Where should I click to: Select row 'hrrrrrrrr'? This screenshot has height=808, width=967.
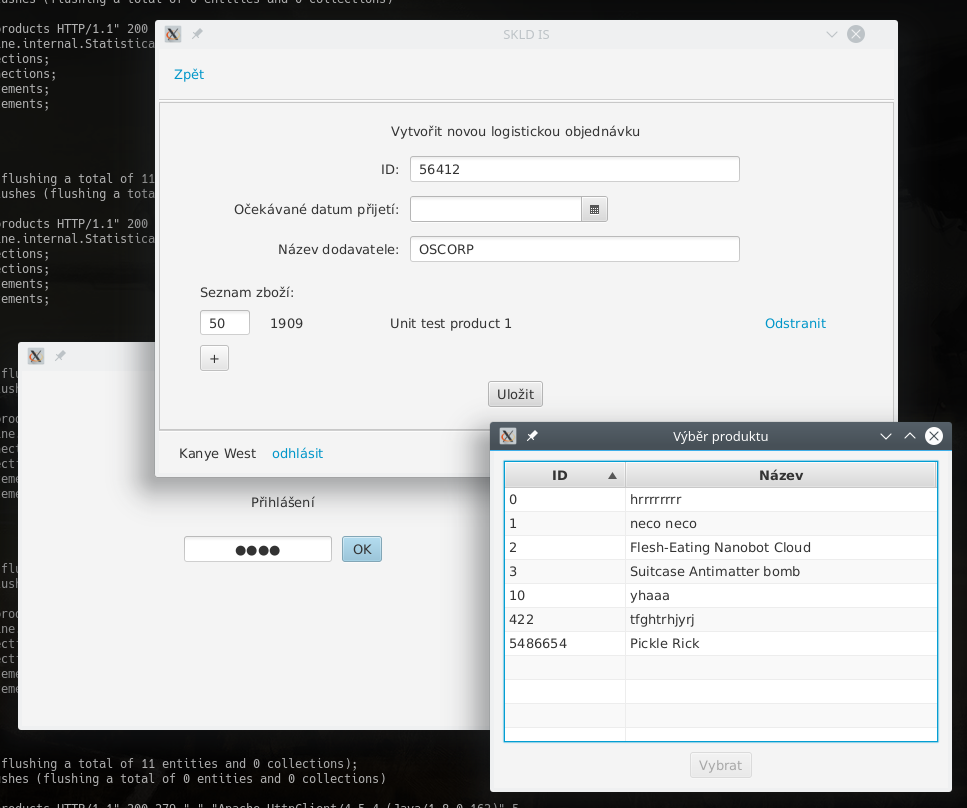720,500
